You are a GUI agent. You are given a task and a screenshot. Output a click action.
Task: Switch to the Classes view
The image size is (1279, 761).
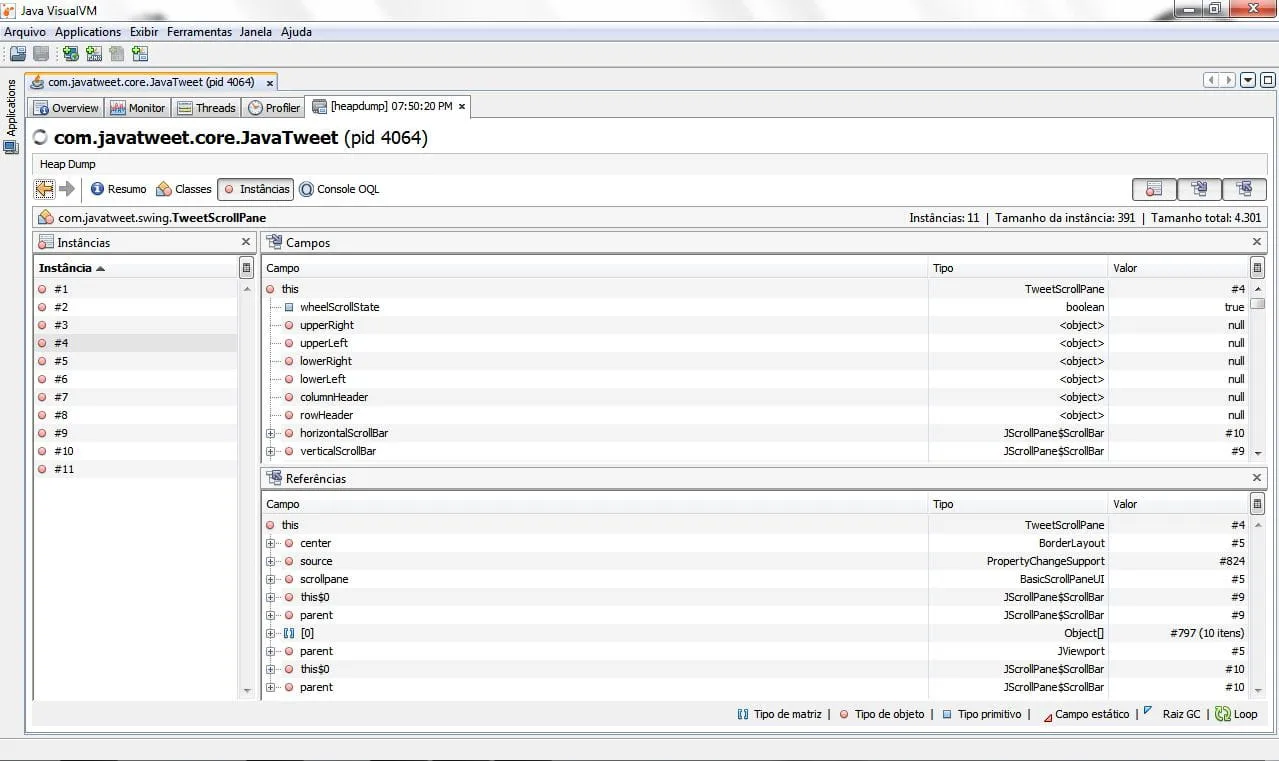pyautogui.click(x=184, y=189)
